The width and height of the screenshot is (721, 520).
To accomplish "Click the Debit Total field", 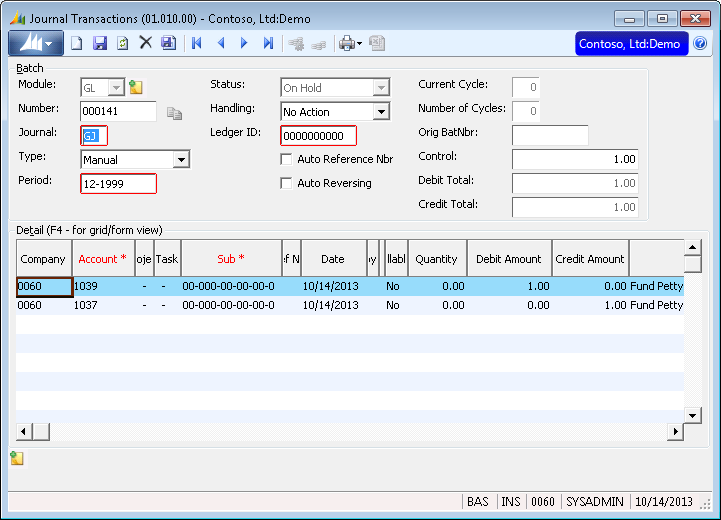I will point(575,183).
